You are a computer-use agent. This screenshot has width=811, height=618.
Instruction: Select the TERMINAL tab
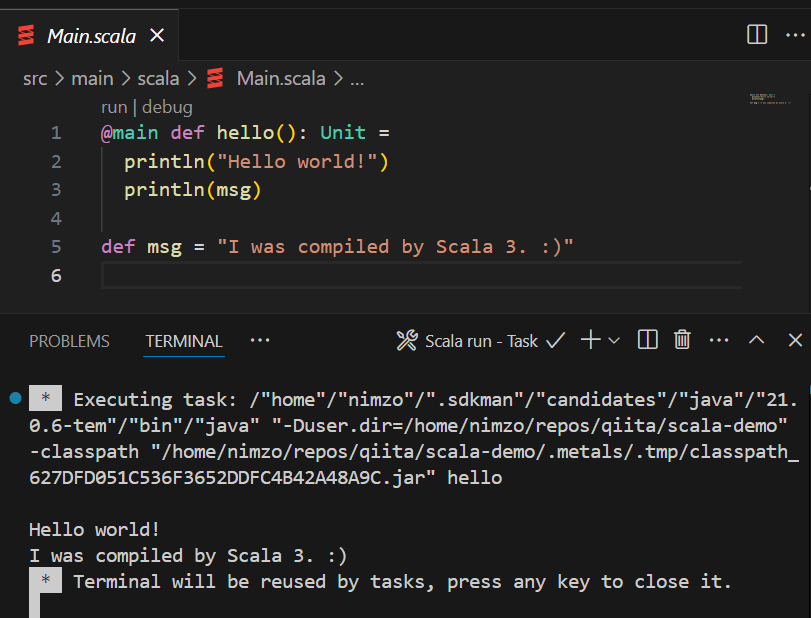(x=183, y=340)
